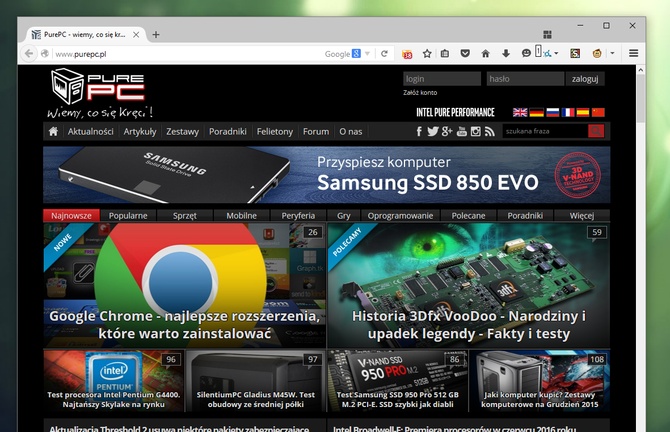This screenshot has height=432, width=670.
Task: Go to the browser home page icon
Action: (485, 53)
